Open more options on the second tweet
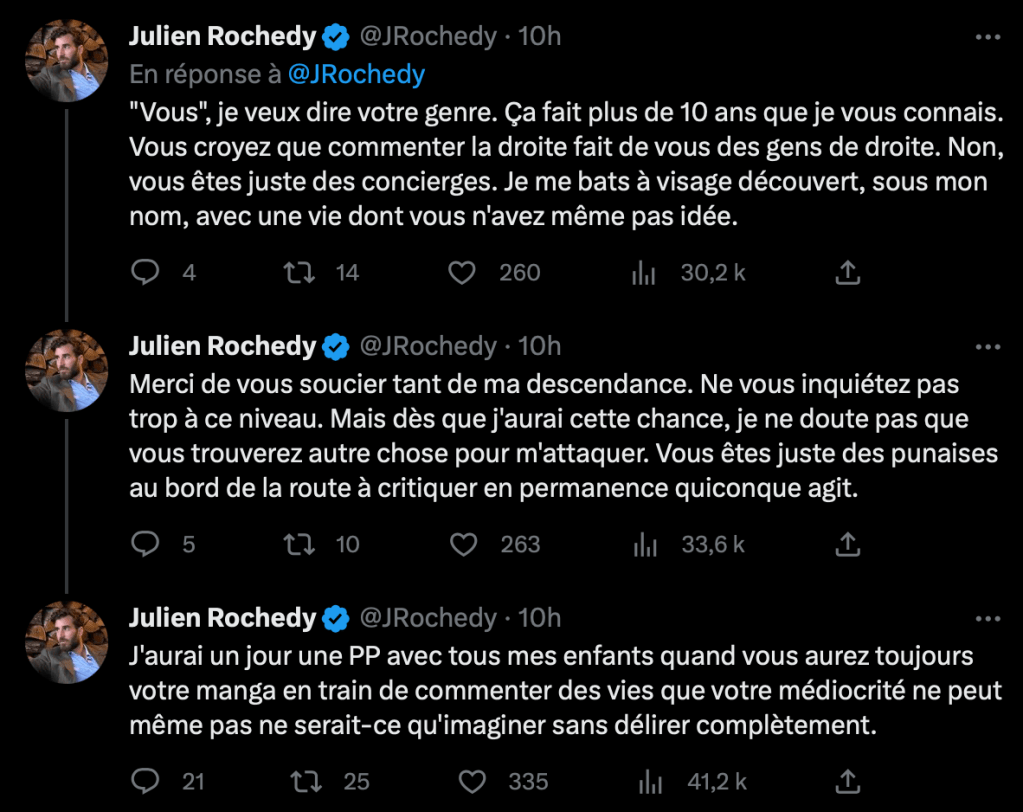Screen dimensions: 1023x812 (987, 346)
